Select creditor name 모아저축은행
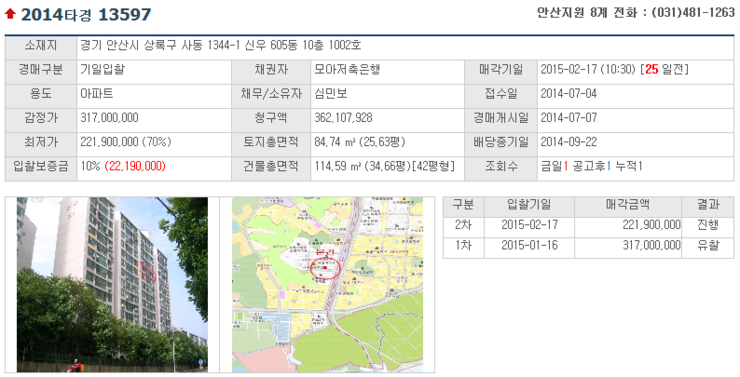 (347, 70)
